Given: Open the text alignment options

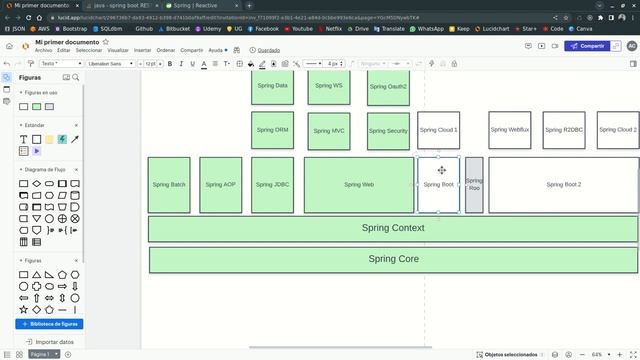Looking at the screenshot, I should tap(215, 64).
